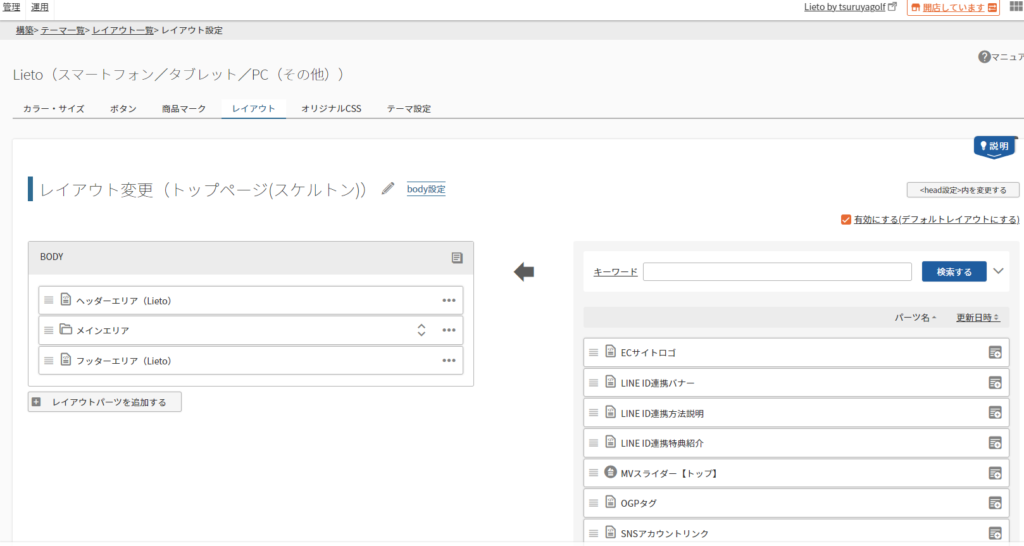
Task: Open three-dot menu for フッターエリア（Lieto）
Action: coord(449,360)
